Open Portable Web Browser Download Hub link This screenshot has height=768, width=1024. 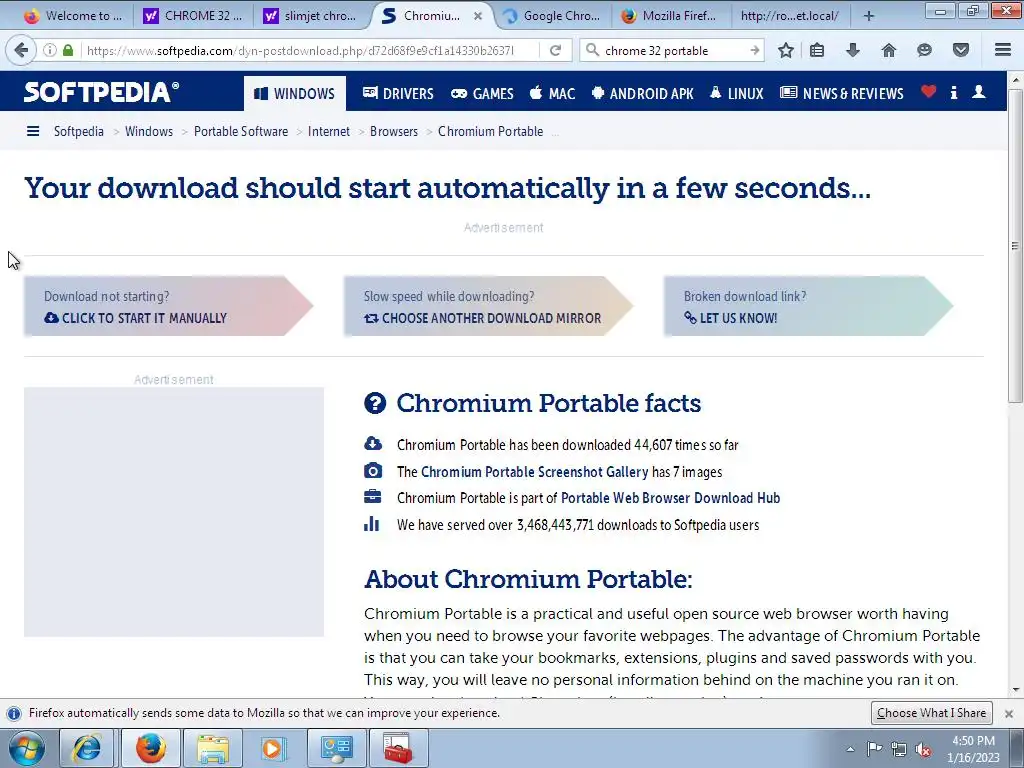click(x=671, y=498)
